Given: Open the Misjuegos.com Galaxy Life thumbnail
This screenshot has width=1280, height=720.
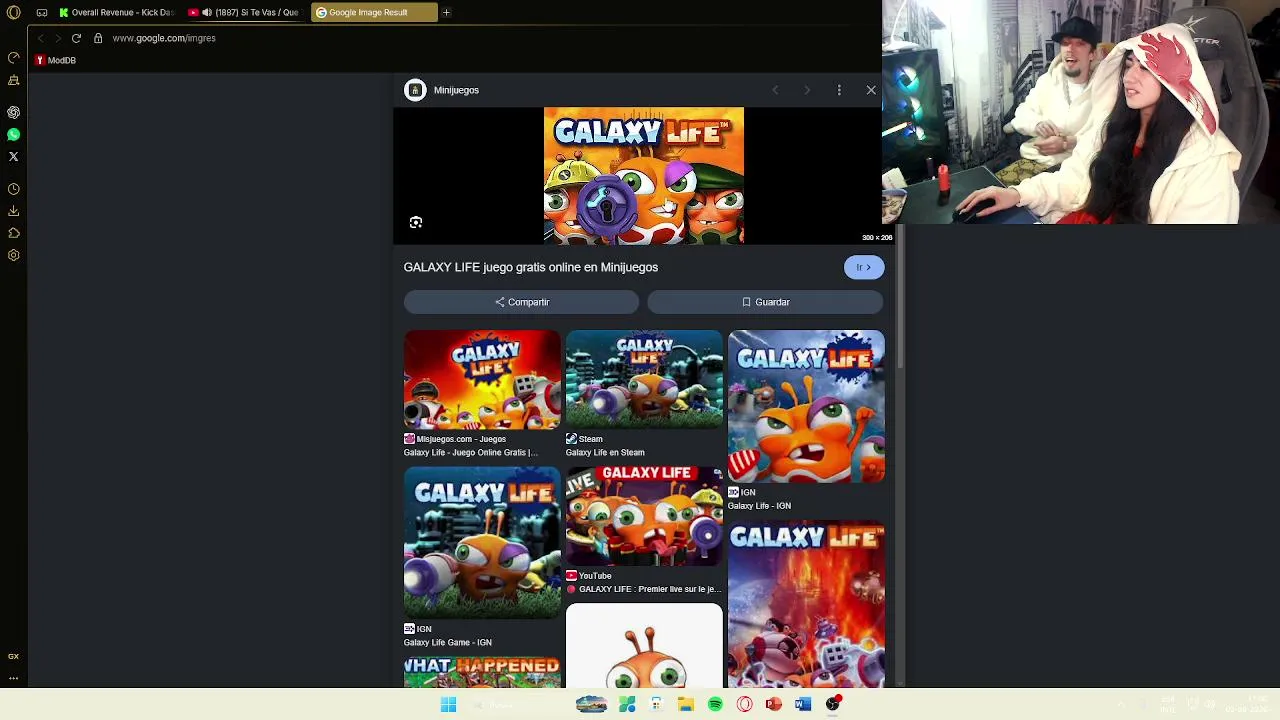Looking at the screenshot, I should 482,380.
